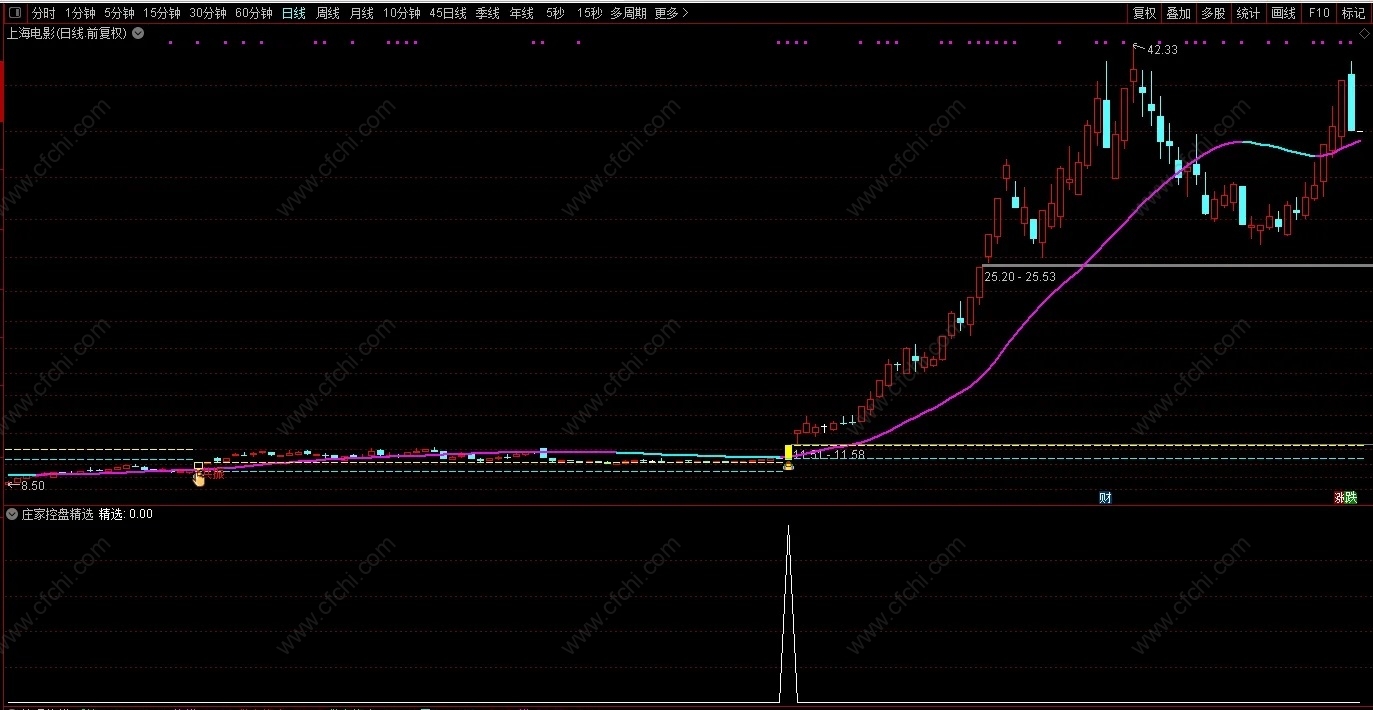This screenshot has height=710, width=1373.
Task: Click the hand pointer signal icon near 共振
Action: tap(198, 479)
